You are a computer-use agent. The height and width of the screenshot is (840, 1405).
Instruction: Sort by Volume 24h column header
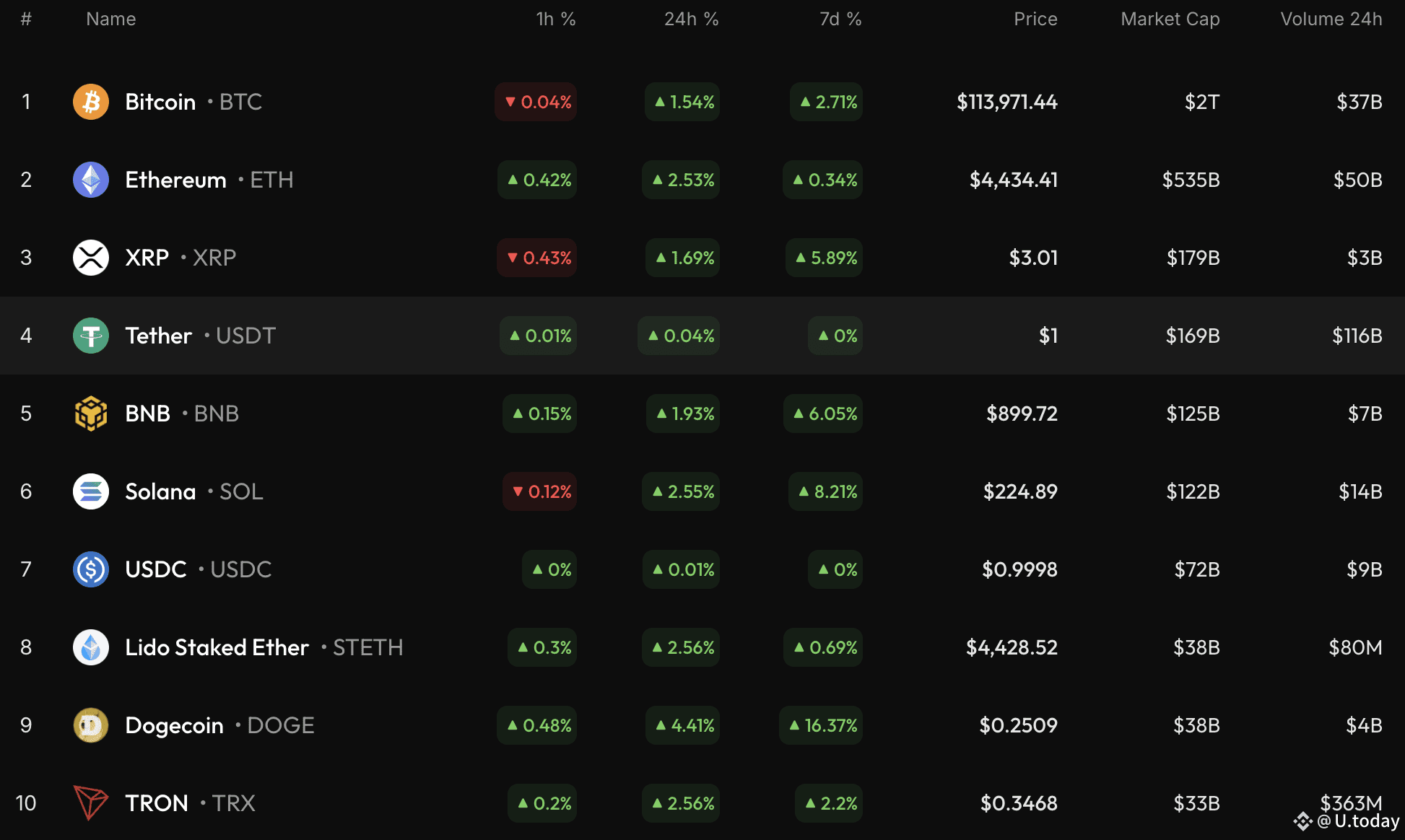coord(1331,19)
